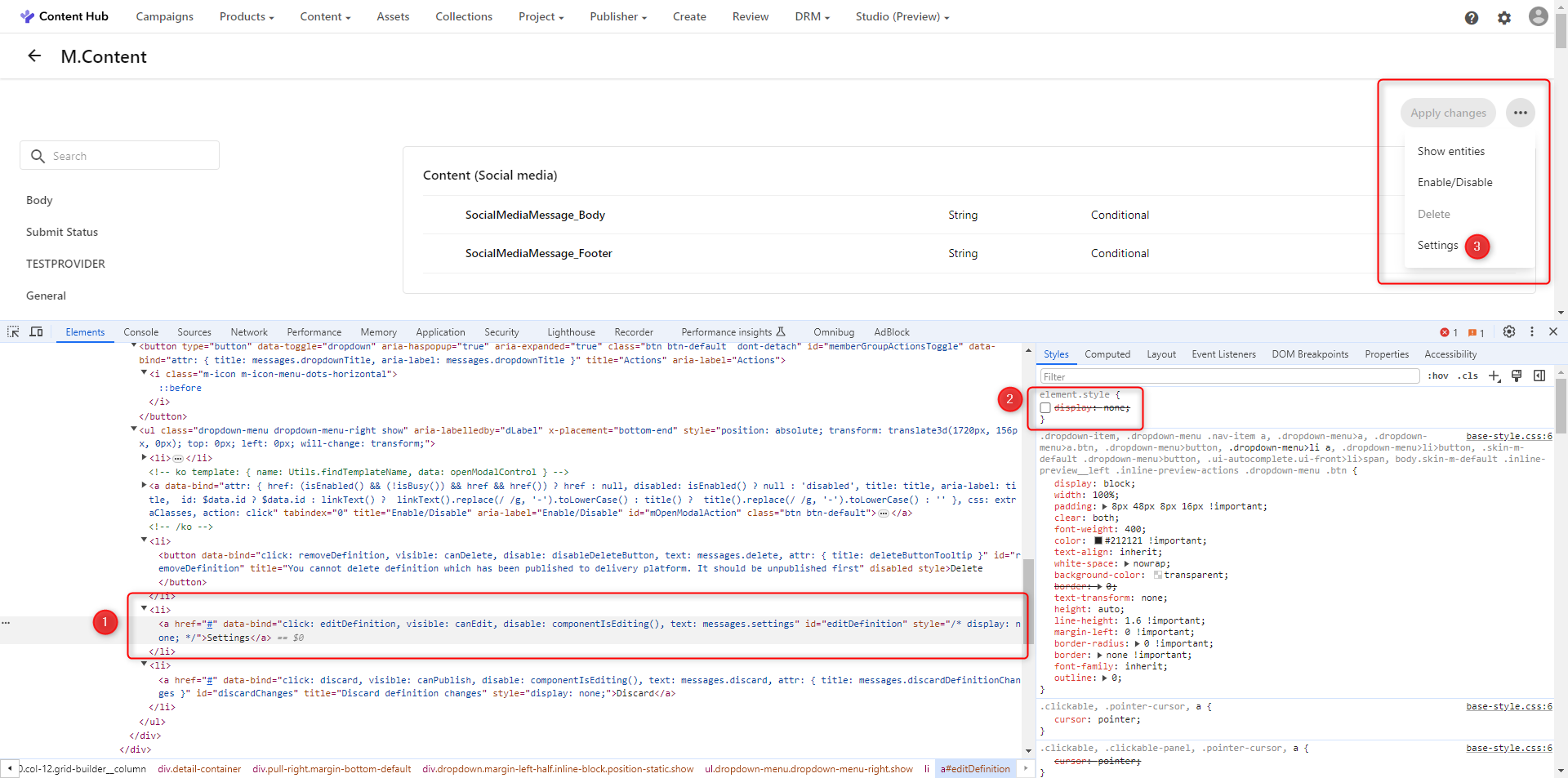This screenshot has width=1568, height=778.
Task: Click the red DevTools error count badge
Action: pos(1449,332)
